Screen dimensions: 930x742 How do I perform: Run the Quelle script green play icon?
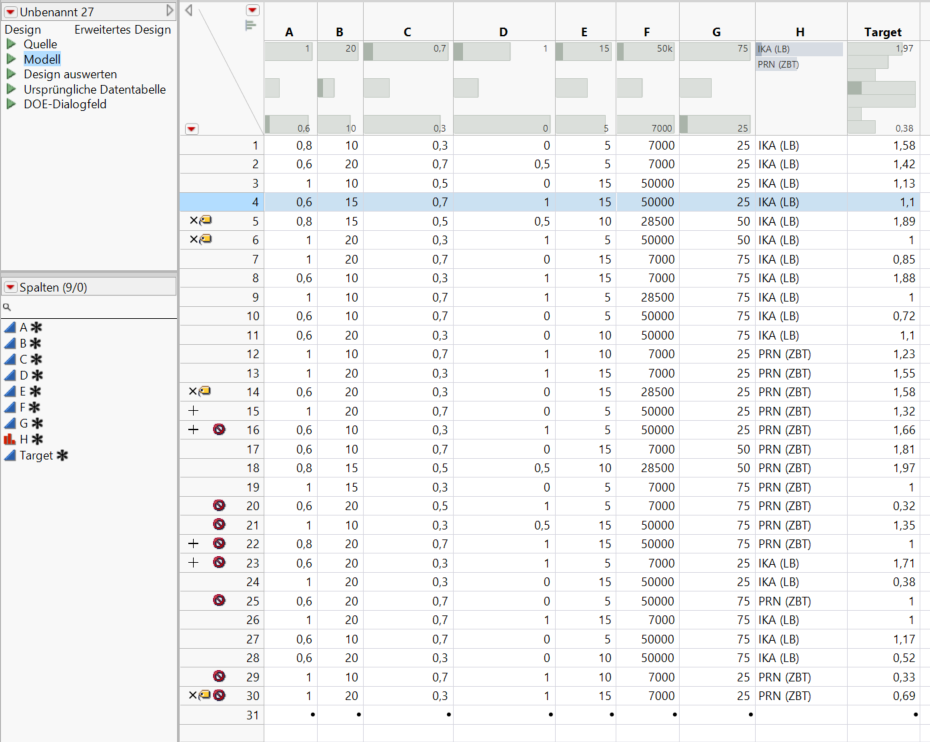12,45
